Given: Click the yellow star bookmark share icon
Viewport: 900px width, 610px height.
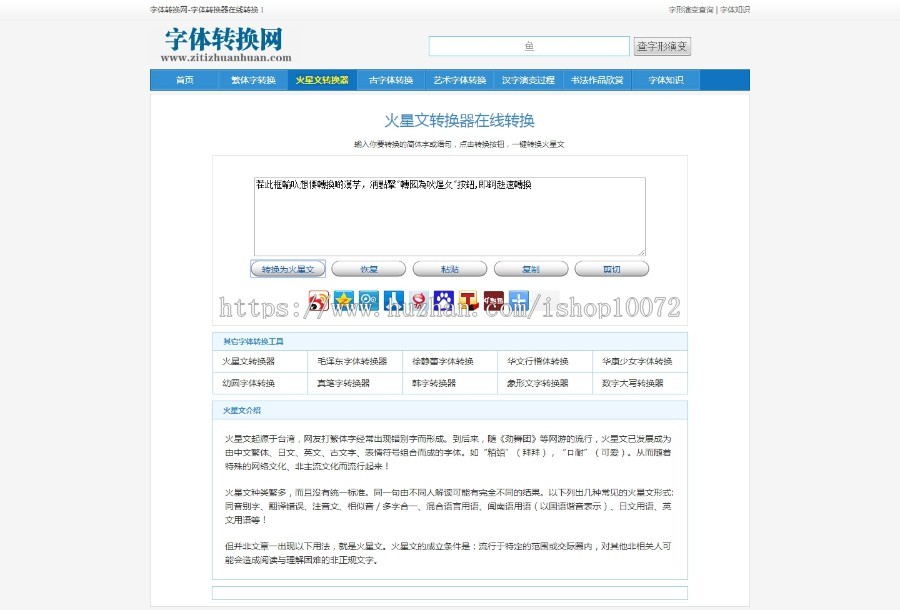Looking at the screenshot, I should (x=343, y=300).
